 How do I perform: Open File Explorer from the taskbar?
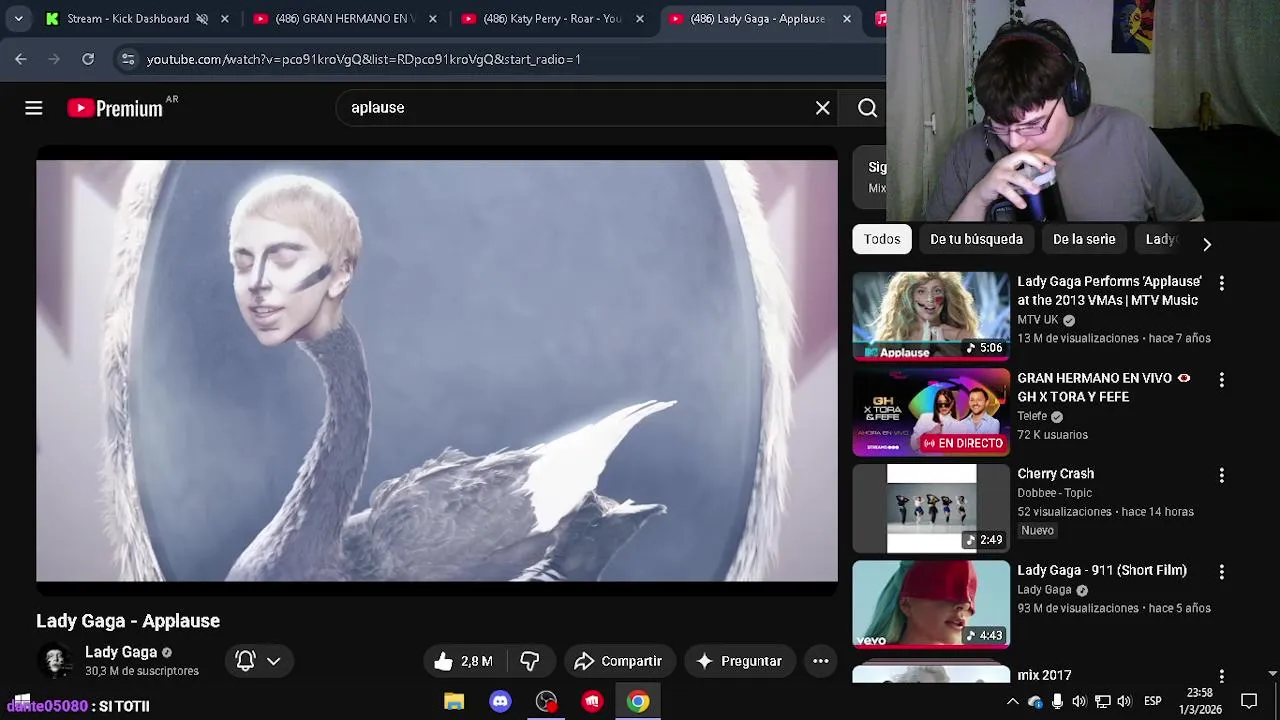[454, 701]
